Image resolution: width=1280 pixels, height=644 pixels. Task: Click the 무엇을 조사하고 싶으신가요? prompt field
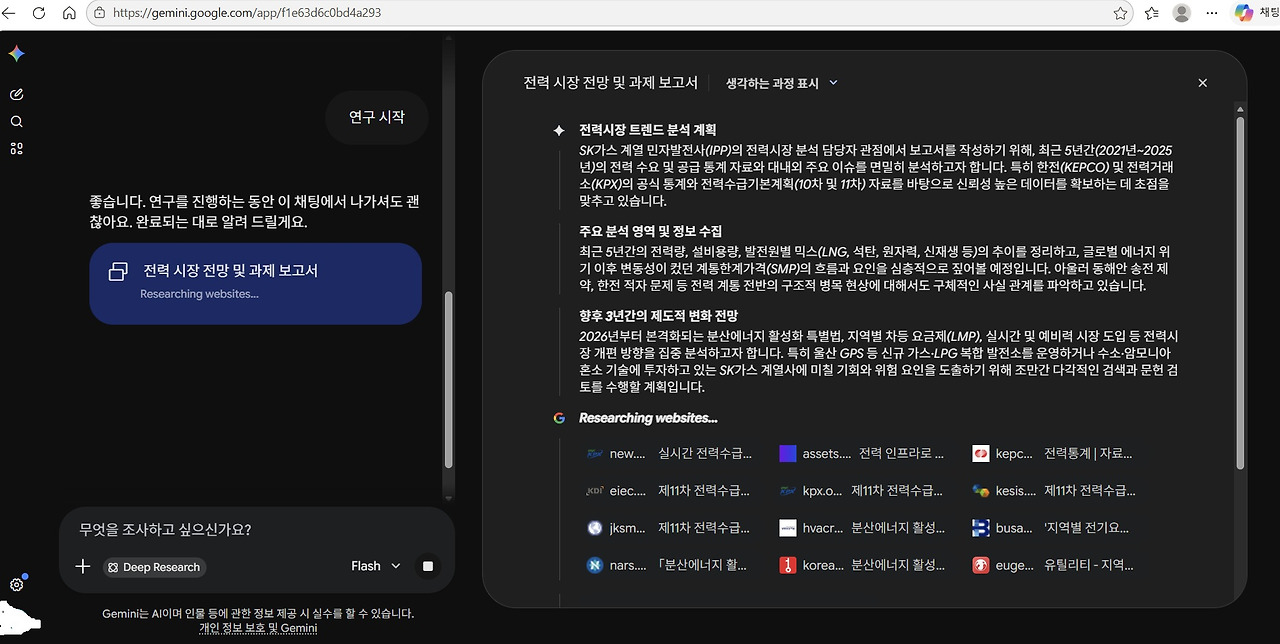point(256,530)
